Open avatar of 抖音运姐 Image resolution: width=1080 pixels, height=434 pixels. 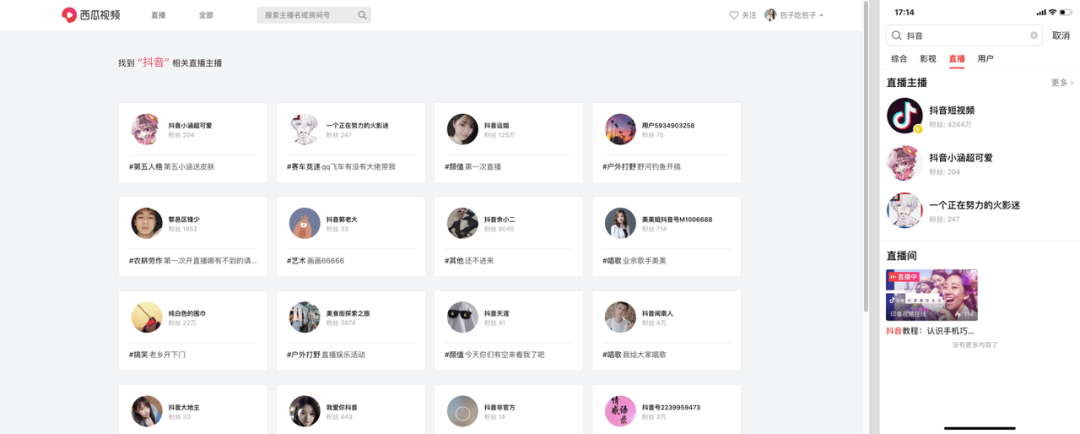462,130
